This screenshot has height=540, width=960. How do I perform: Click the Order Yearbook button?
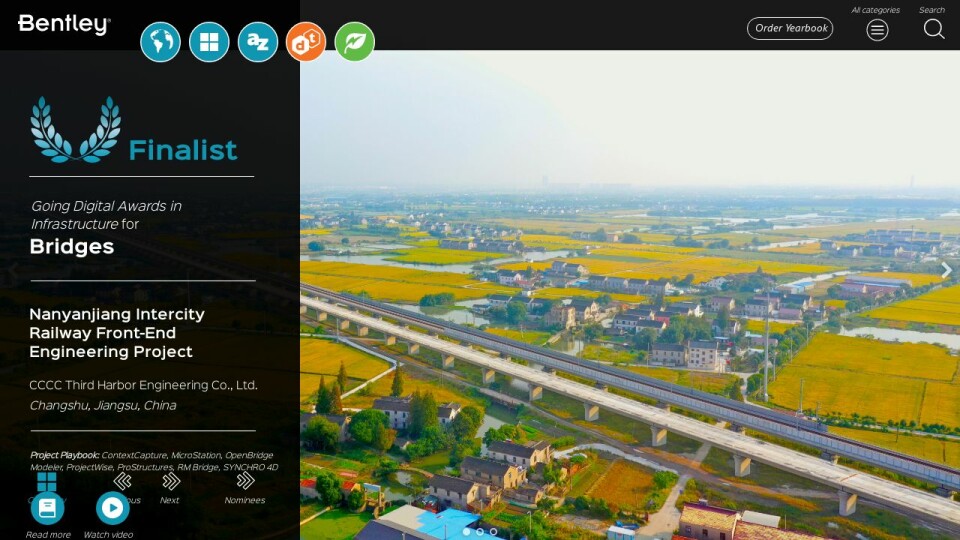pyautogui.click(x=790, y=28)
